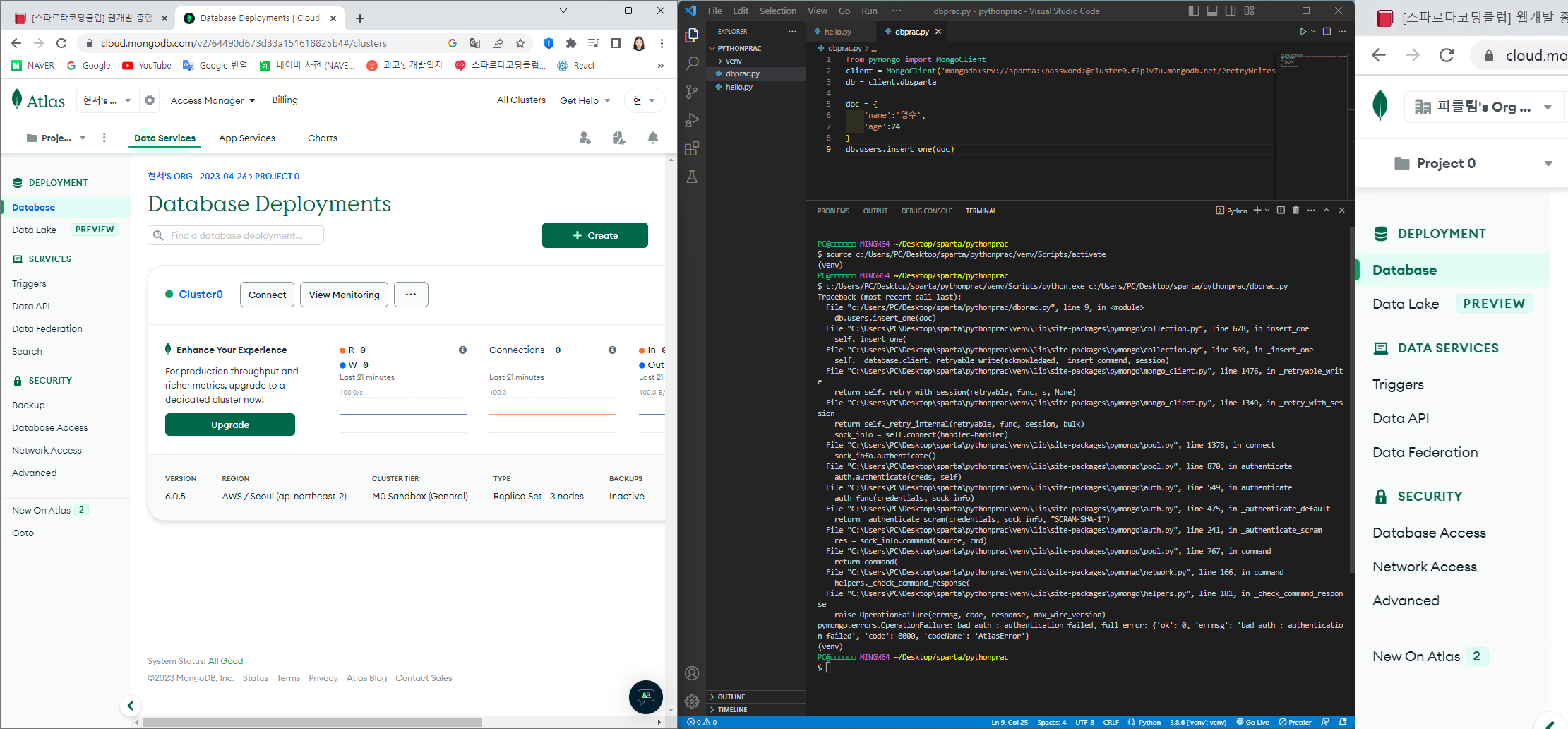Expand the Access Manager dropdown
This screenshot has width=1568, height=729.
pos(213,100)
